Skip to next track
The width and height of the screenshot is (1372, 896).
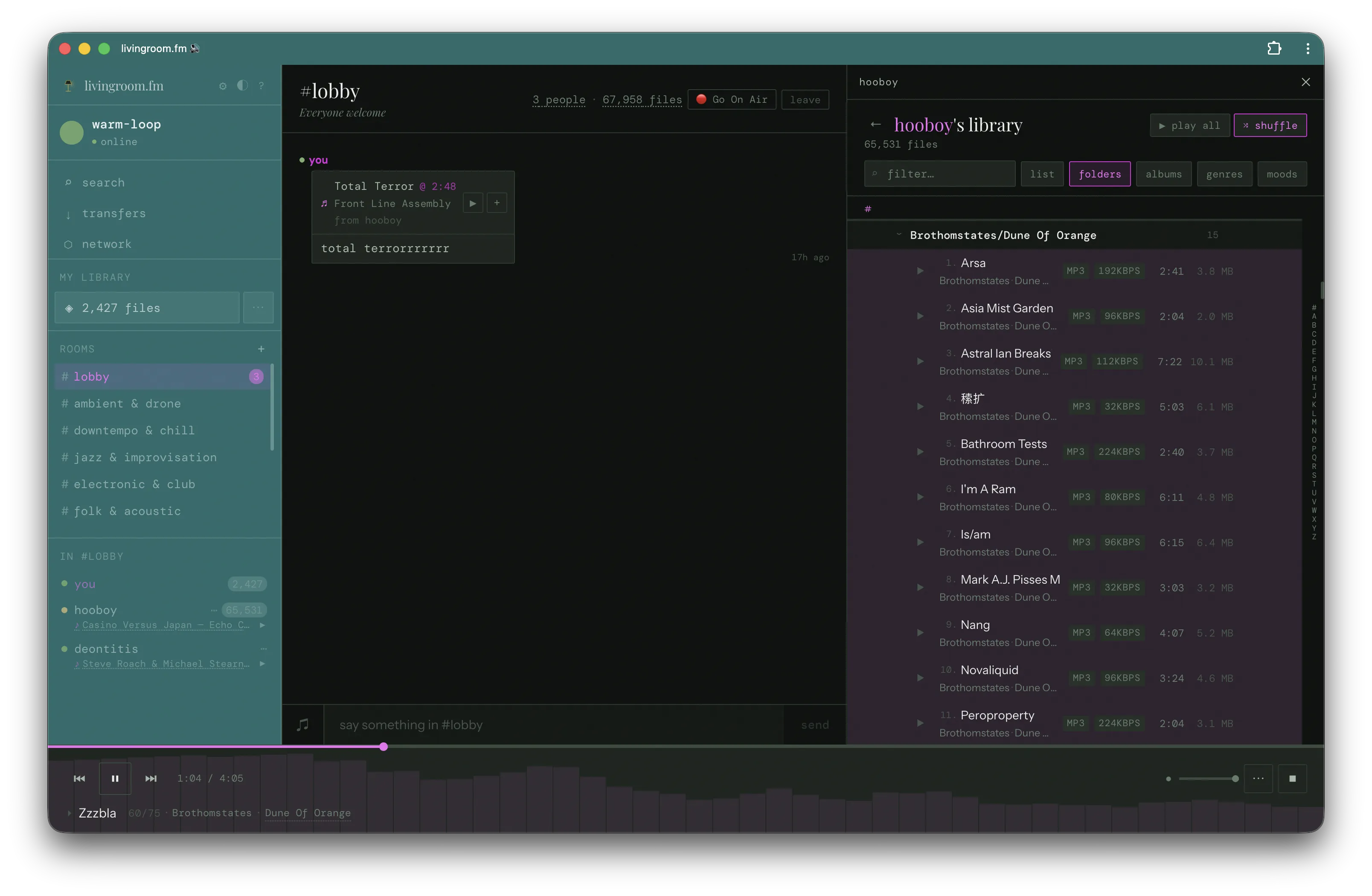coord(151,778)
